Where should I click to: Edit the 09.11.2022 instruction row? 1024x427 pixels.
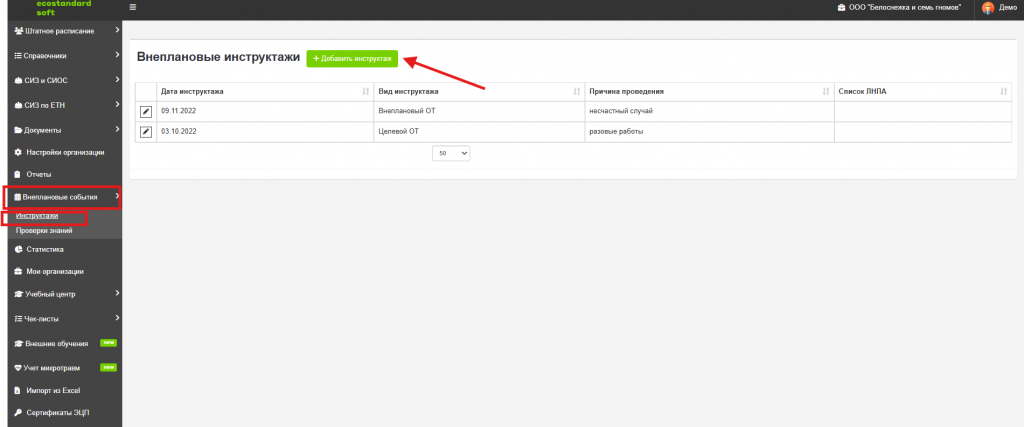(146, 112)
